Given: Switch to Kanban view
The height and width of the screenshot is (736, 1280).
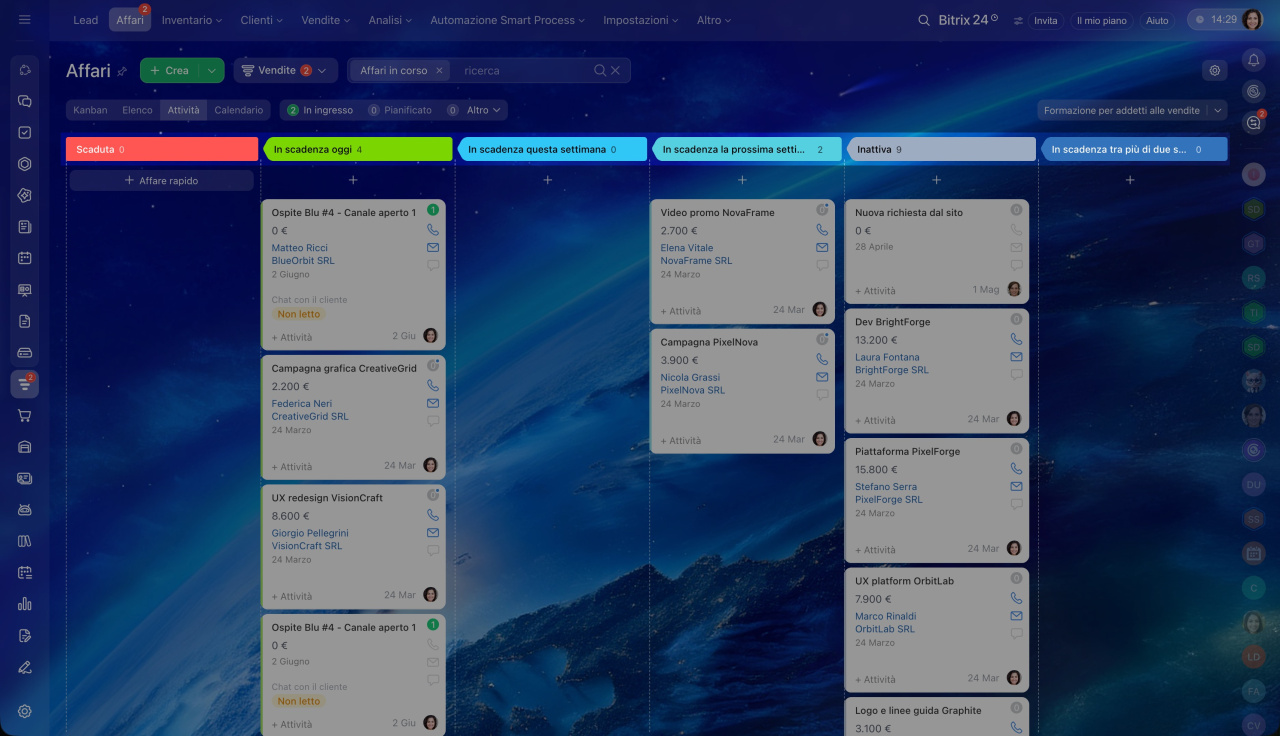Looking at the screenshot, I should tap(90, 110).
